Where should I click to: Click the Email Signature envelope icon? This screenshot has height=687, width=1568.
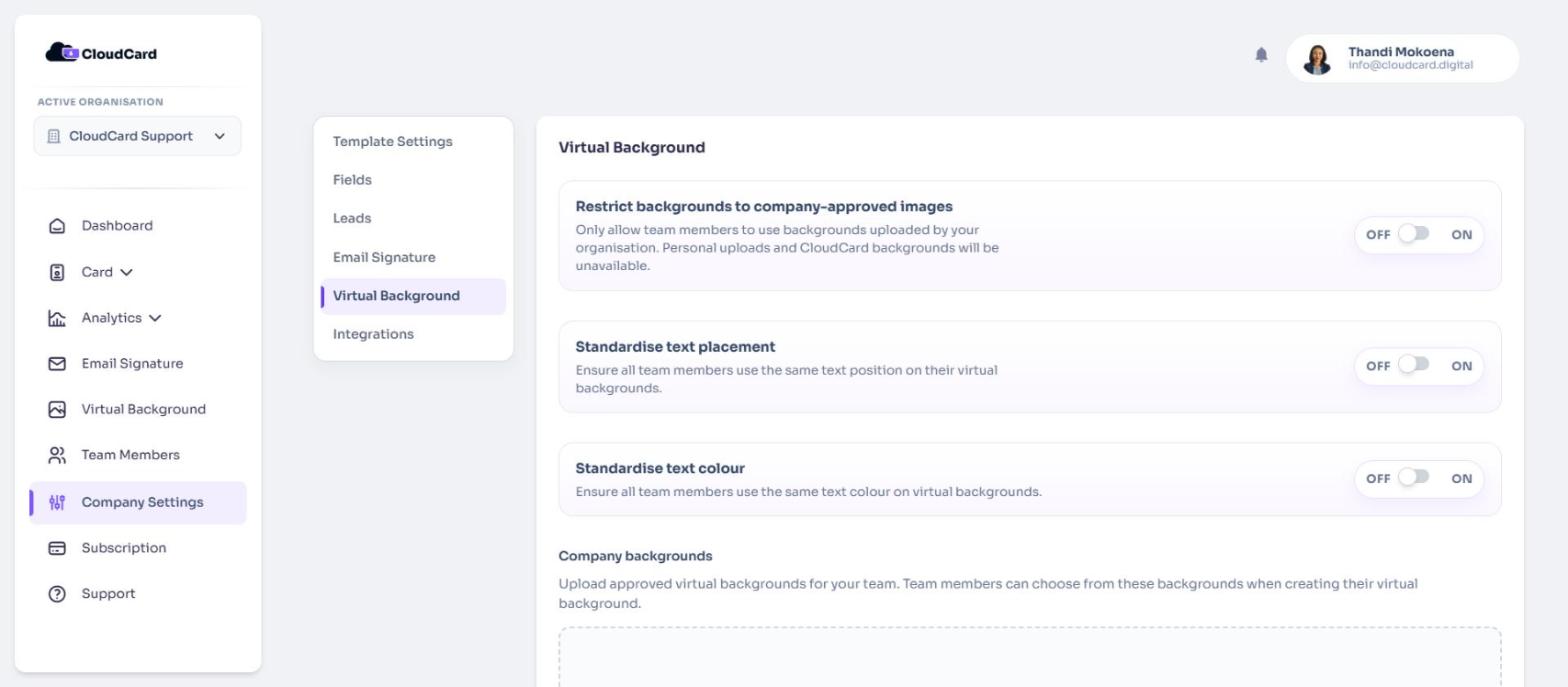pos(57,364)
